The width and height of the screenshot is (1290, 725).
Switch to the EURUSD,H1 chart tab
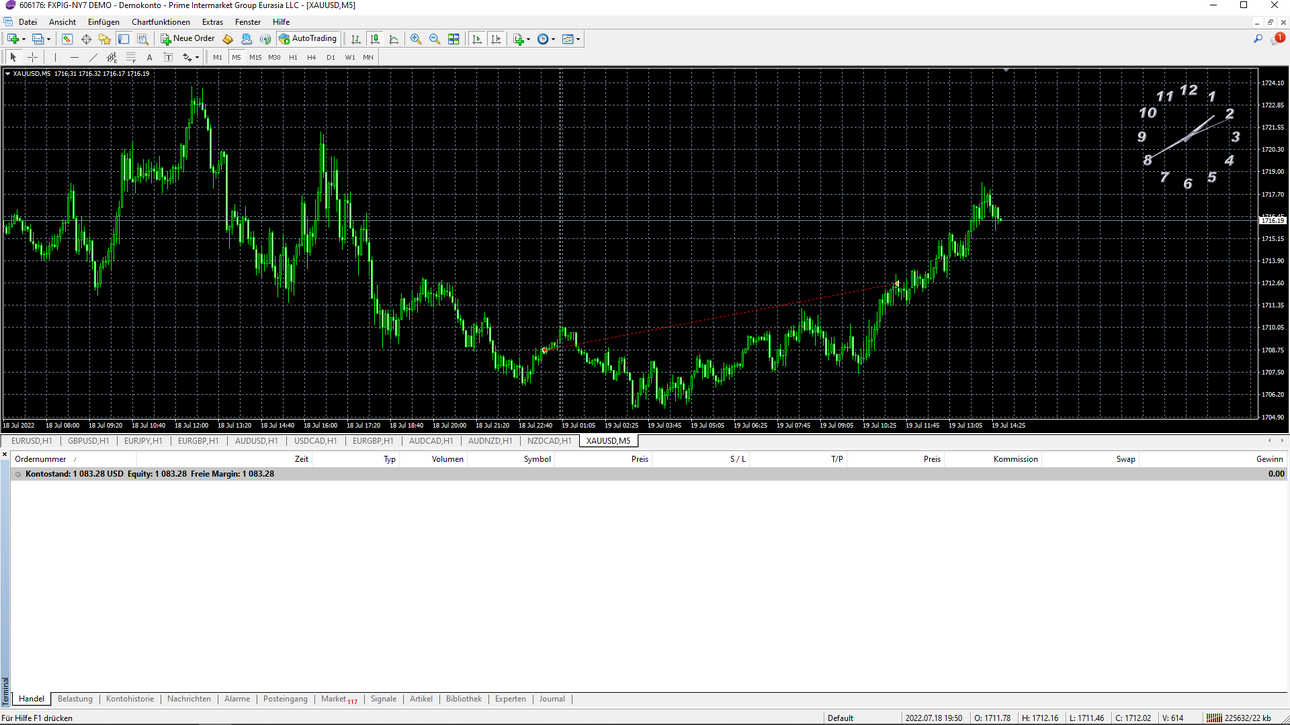point(31,441)
